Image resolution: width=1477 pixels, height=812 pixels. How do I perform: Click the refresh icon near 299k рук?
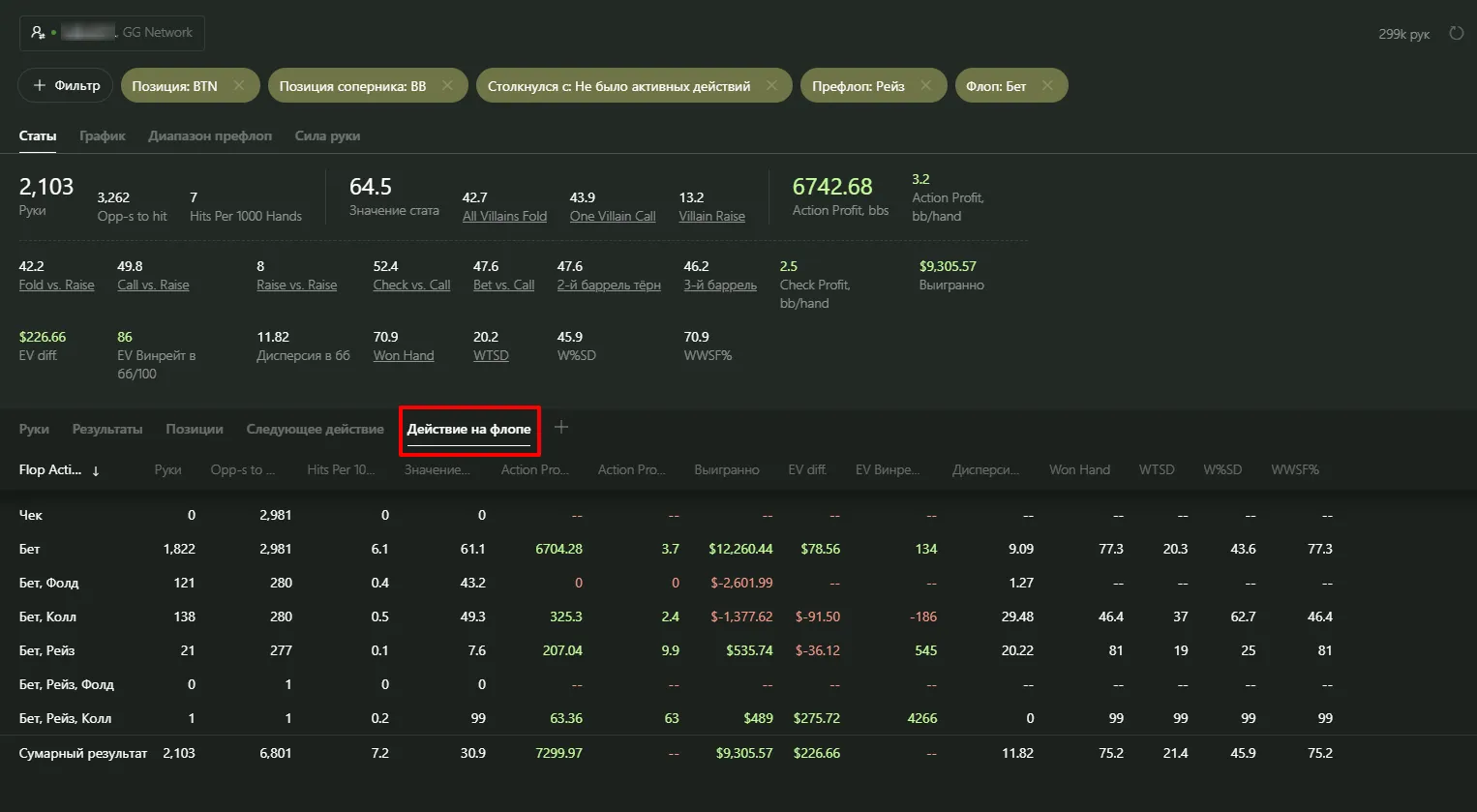(x=1456, y=34)
